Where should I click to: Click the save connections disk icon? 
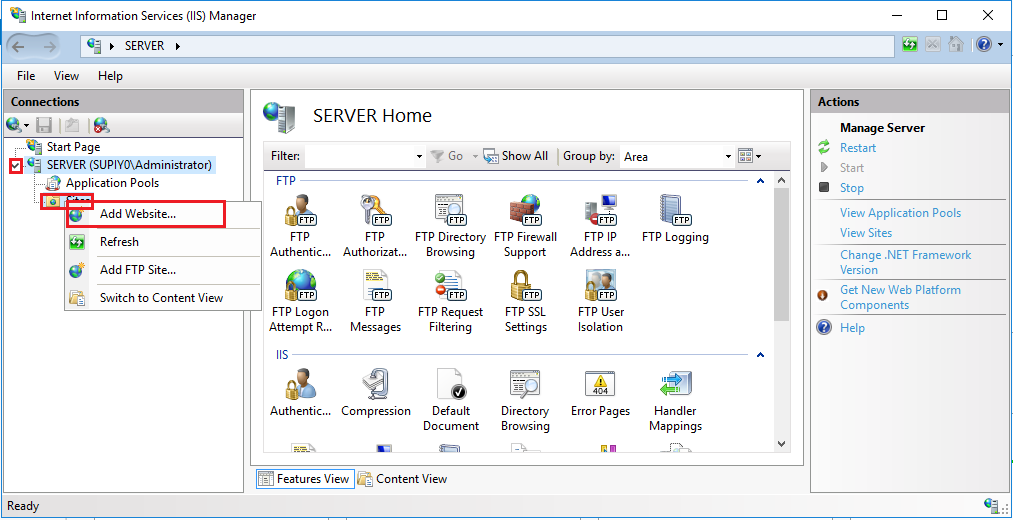coord(44,125)
